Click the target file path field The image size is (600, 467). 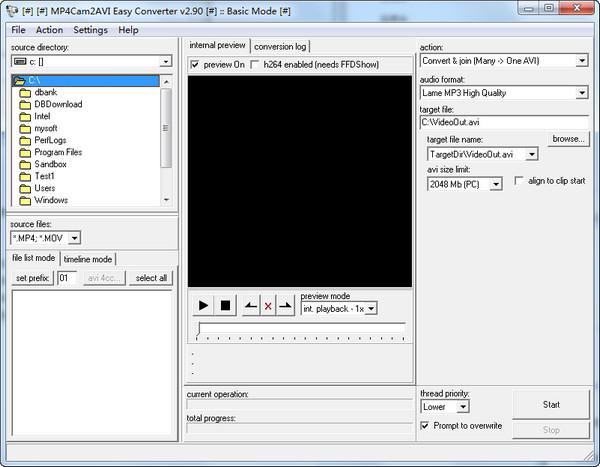click(x=504, y=122)
